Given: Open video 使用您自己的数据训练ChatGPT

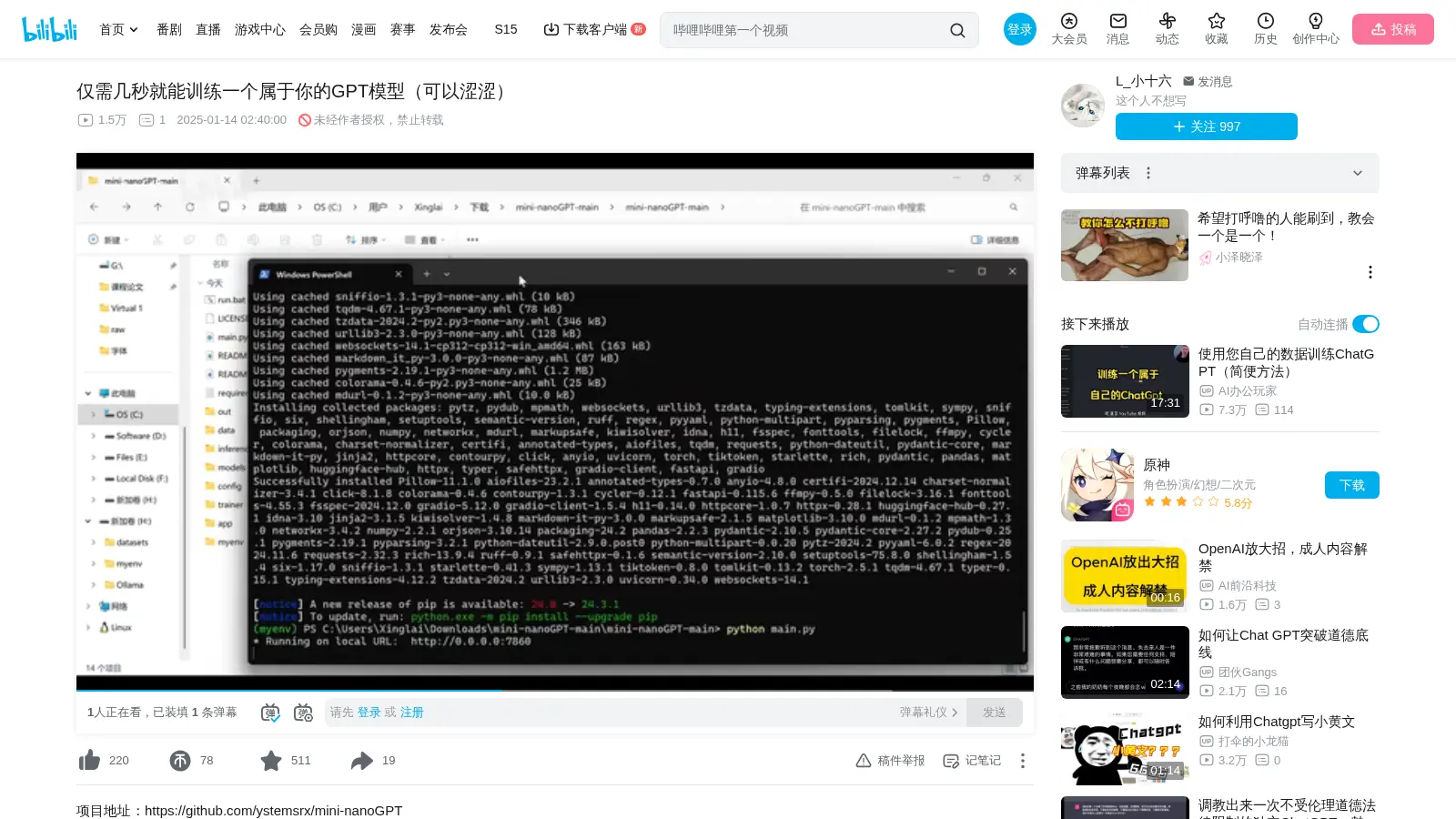Looking at the screenshot, I should pos(1286,362).
